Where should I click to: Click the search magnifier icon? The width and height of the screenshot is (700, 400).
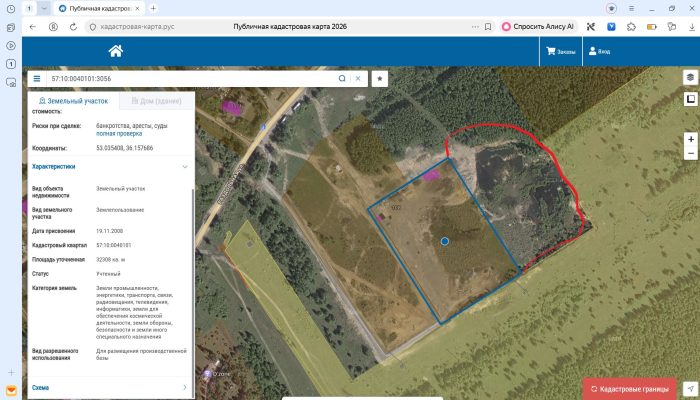(342, 79)
